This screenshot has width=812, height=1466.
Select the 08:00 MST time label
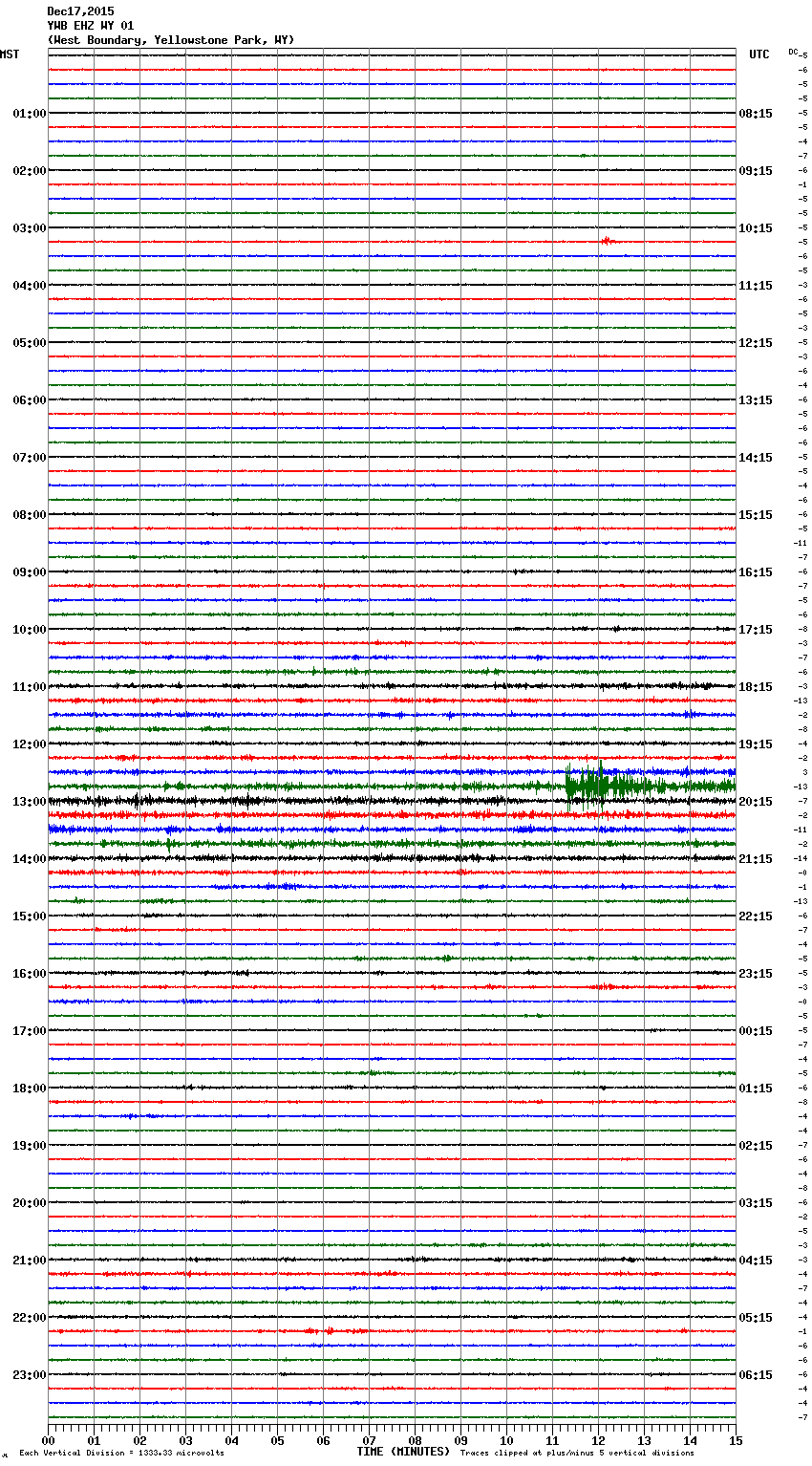[x=29, y=515]
